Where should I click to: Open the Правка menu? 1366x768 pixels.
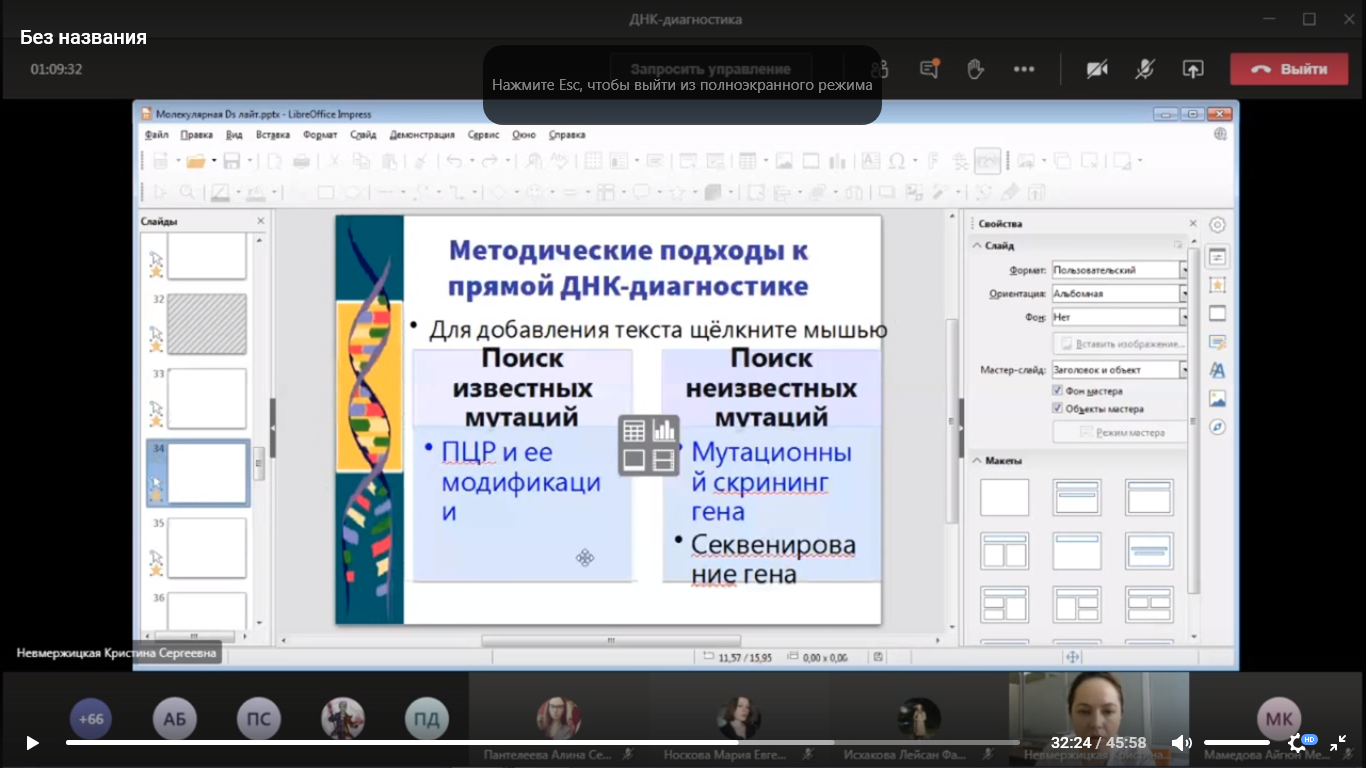[x=197, y=134]
